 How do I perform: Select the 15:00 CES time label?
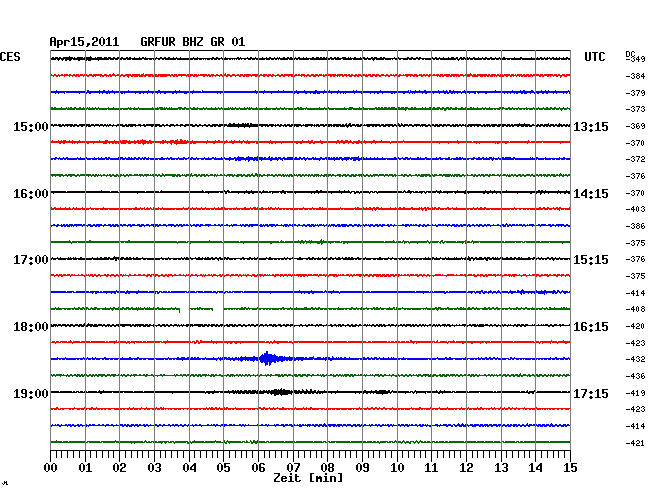click(x=31, y=127)
